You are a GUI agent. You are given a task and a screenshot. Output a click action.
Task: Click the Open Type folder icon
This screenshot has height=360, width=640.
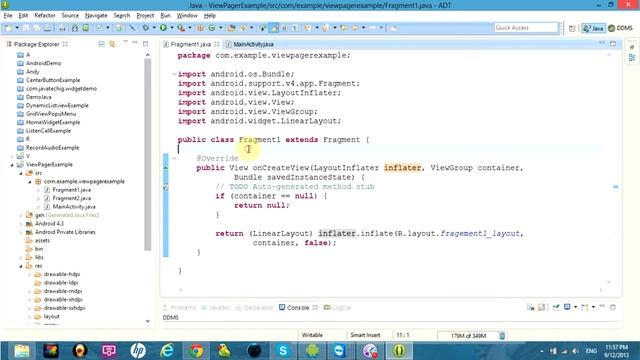pos(231,28)
